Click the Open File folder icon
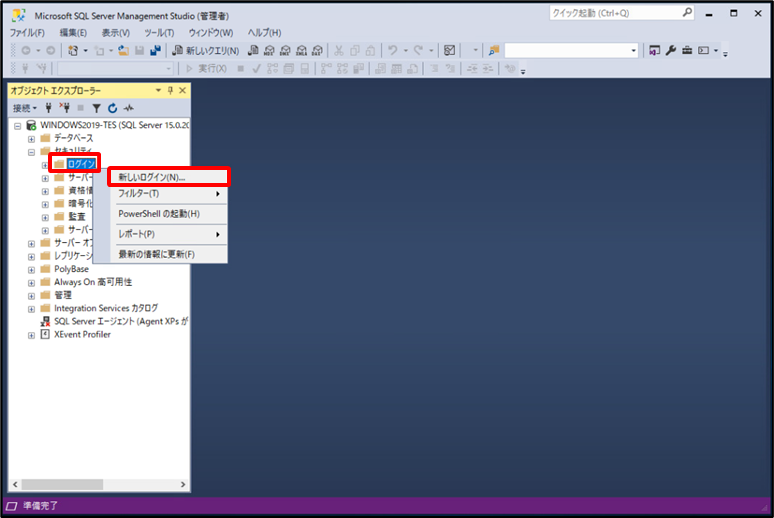 click(123, 50)
